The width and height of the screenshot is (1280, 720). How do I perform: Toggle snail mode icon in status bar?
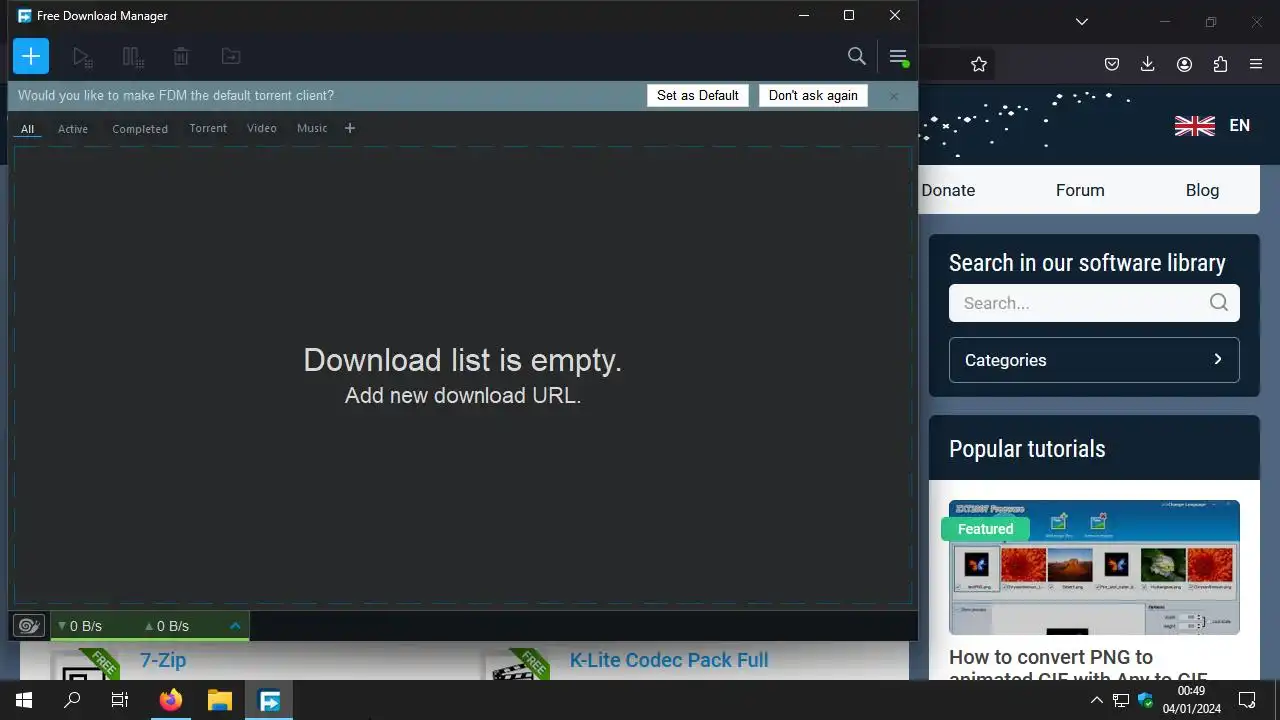pos(29,626)
